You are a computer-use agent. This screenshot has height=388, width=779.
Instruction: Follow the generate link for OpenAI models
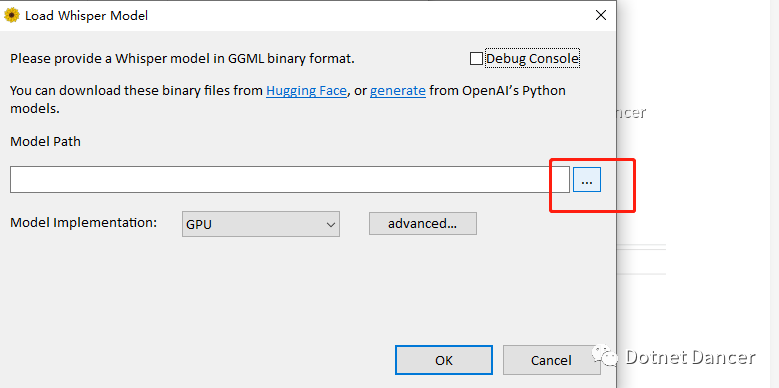tap(397, 91)
